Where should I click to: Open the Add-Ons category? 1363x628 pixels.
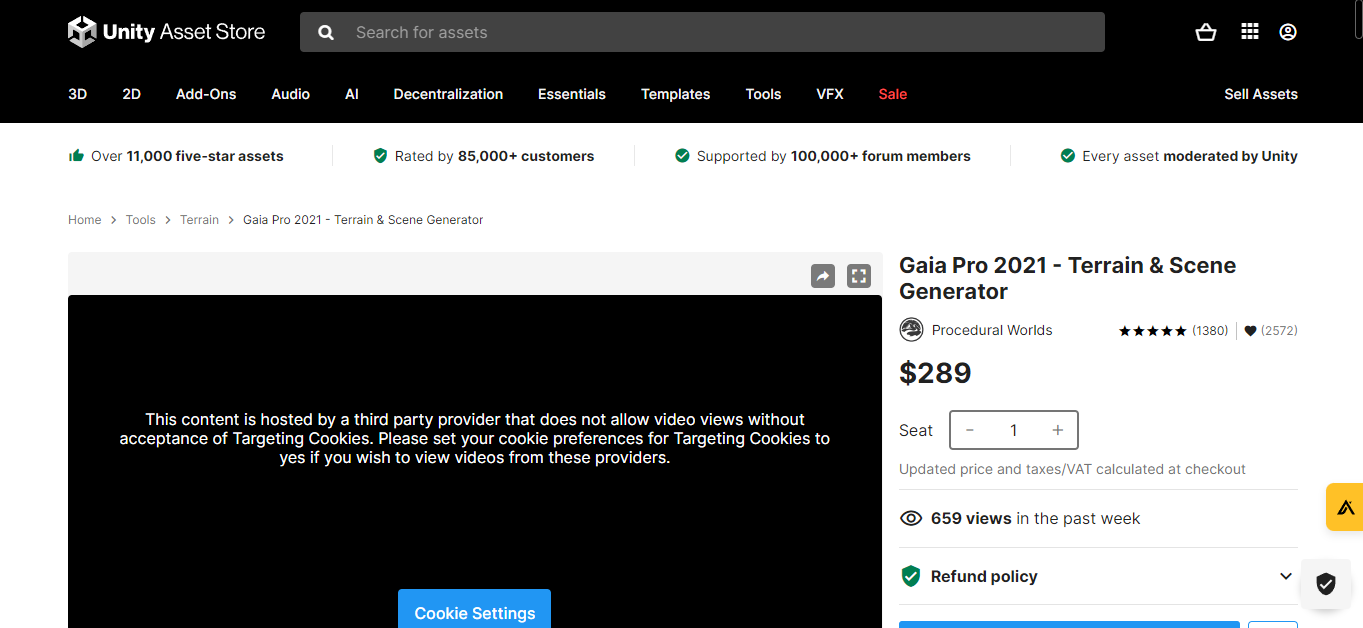coord(206,94)
